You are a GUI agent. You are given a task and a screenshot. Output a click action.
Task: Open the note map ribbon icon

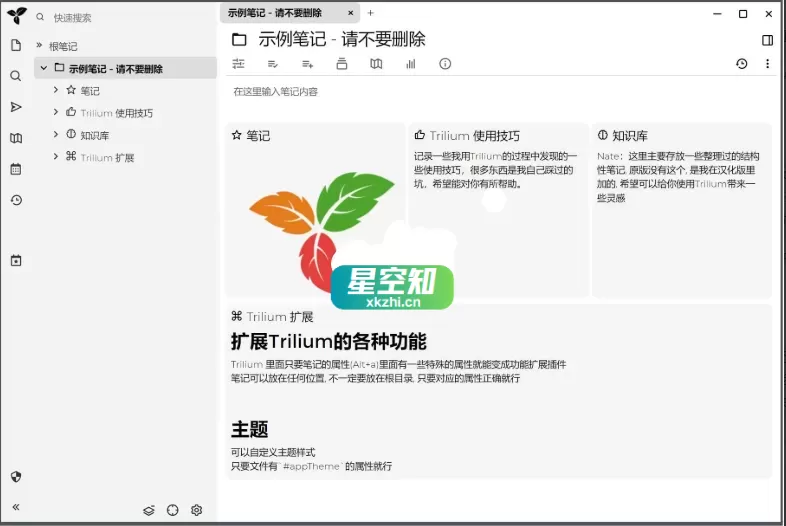coord(376,64)
